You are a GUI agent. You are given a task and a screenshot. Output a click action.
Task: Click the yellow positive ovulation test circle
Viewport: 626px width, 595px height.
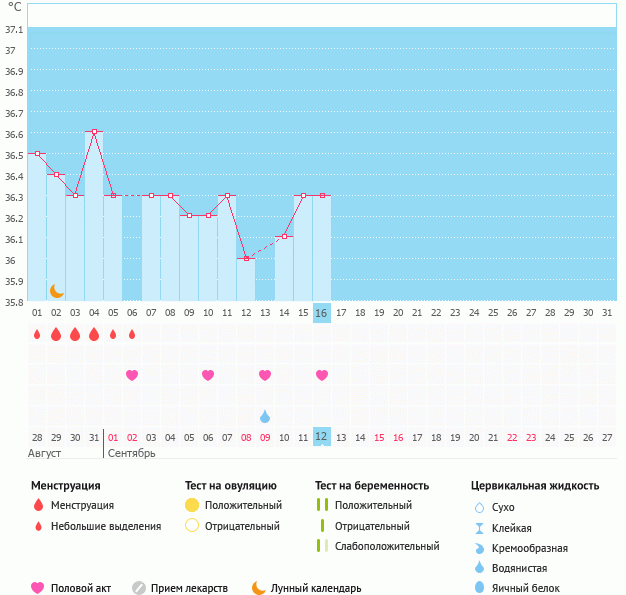point(192,505)
